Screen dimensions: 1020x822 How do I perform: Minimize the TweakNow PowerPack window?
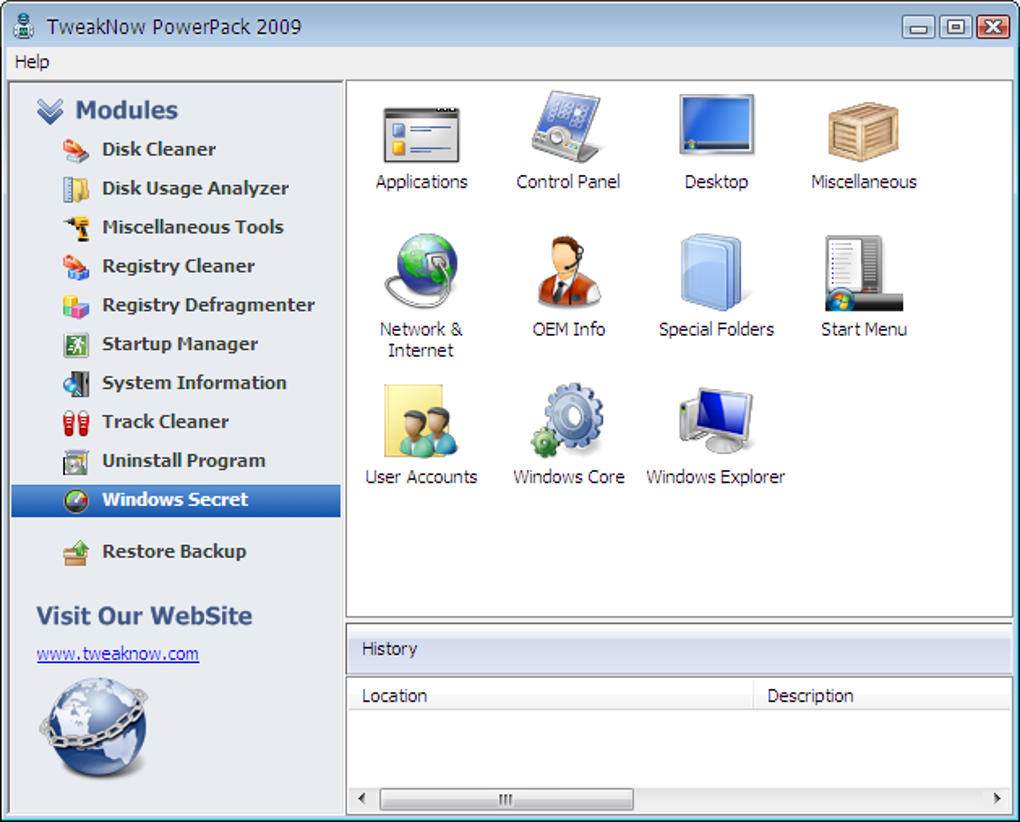tap(918, 28)
